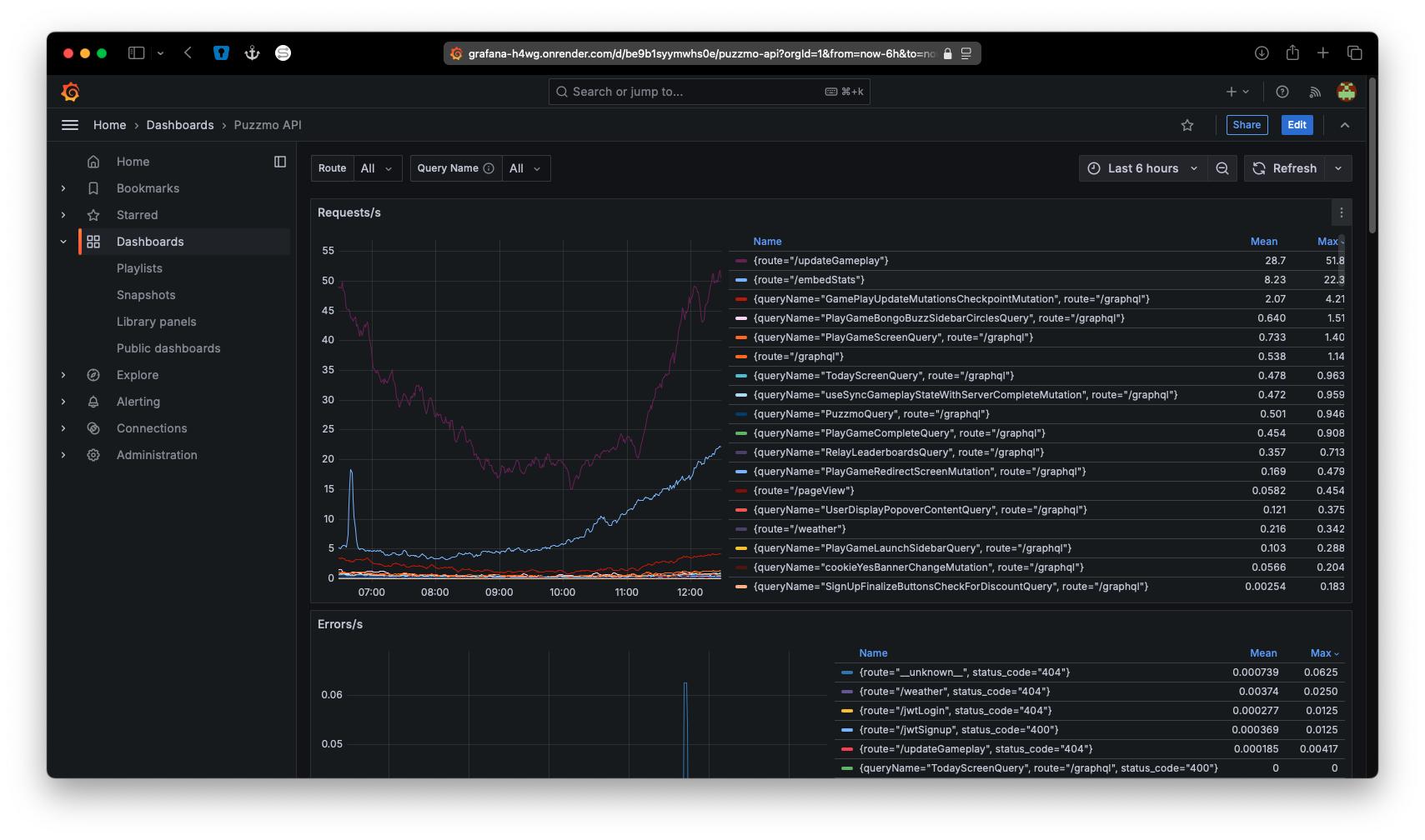Image resolution: width=1425 pixels, height=840 pixels.
Task: Click the Grafana logo icon
Action: 71,92
